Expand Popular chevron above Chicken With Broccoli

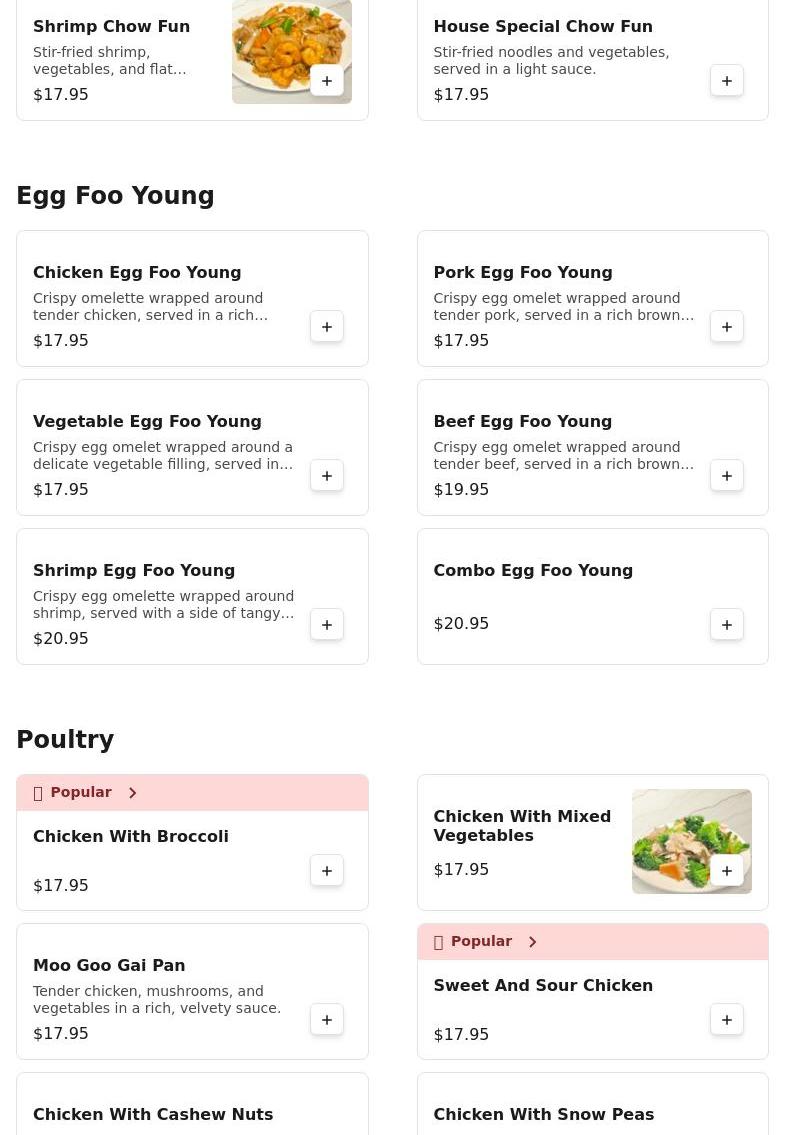[x=133, y=793]
